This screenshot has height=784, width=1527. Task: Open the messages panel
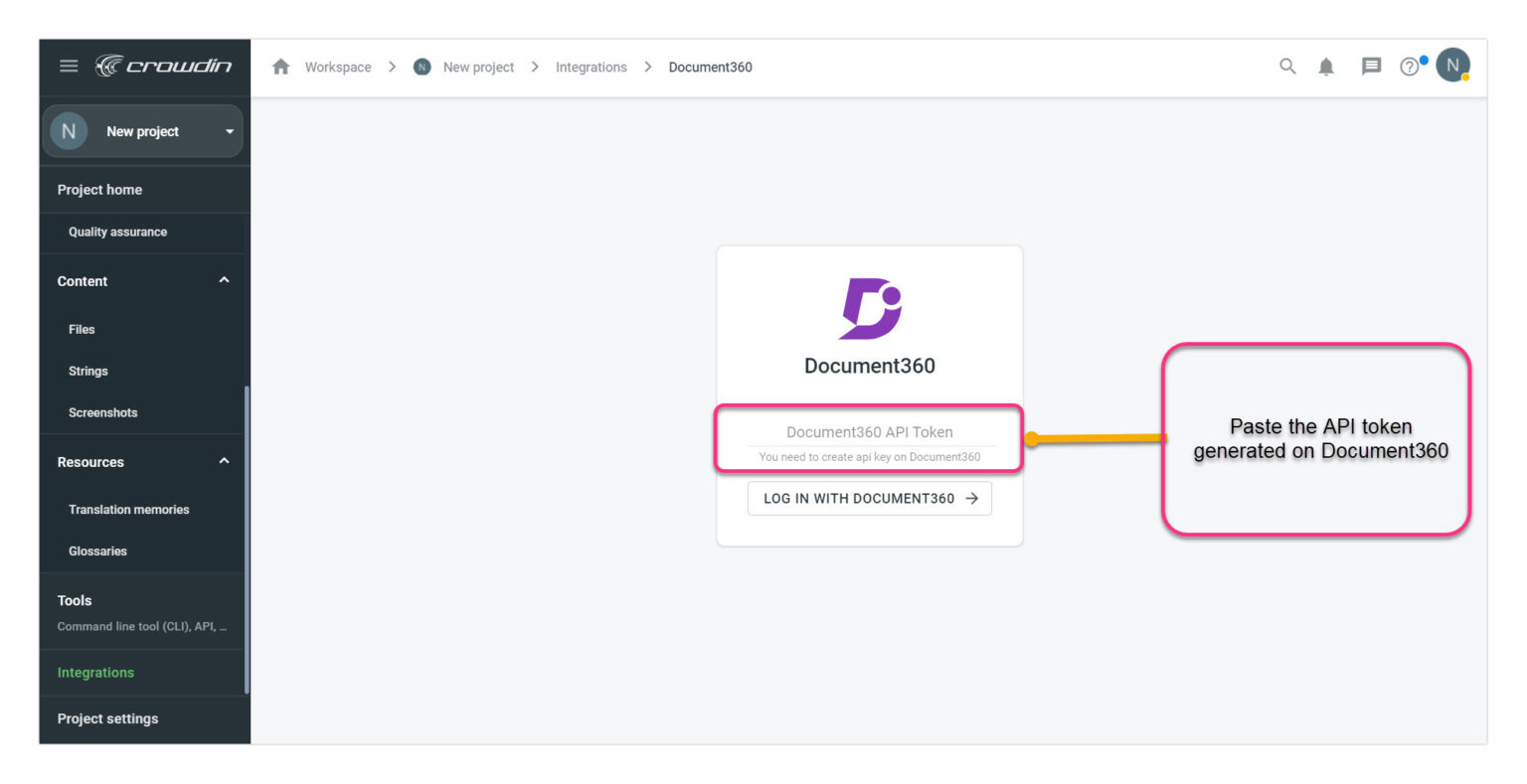pos(1371,67)
